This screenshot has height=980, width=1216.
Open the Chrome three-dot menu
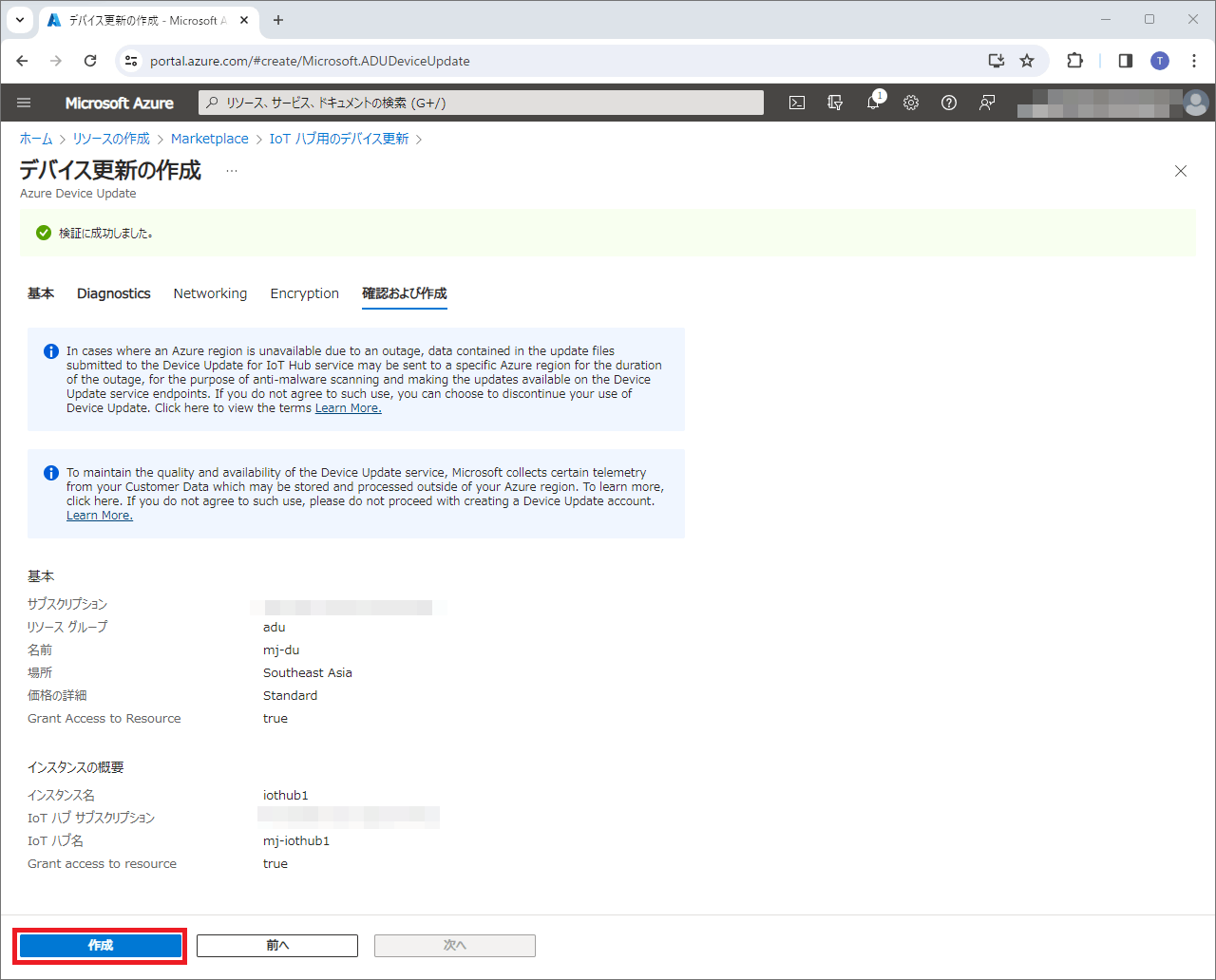click(1194, 61)
